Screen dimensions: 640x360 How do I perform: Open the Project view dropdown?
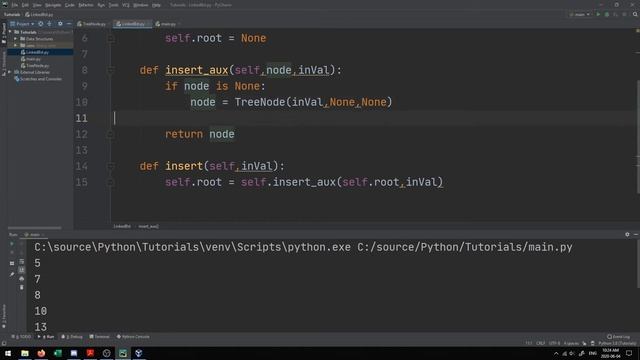23,24
